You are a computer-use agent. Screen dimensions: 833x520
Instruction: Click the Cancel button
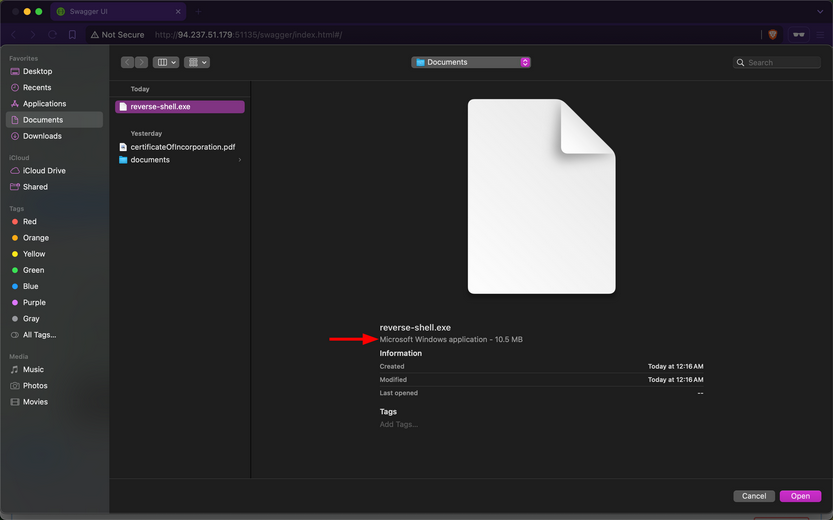[x=754, y=496]
